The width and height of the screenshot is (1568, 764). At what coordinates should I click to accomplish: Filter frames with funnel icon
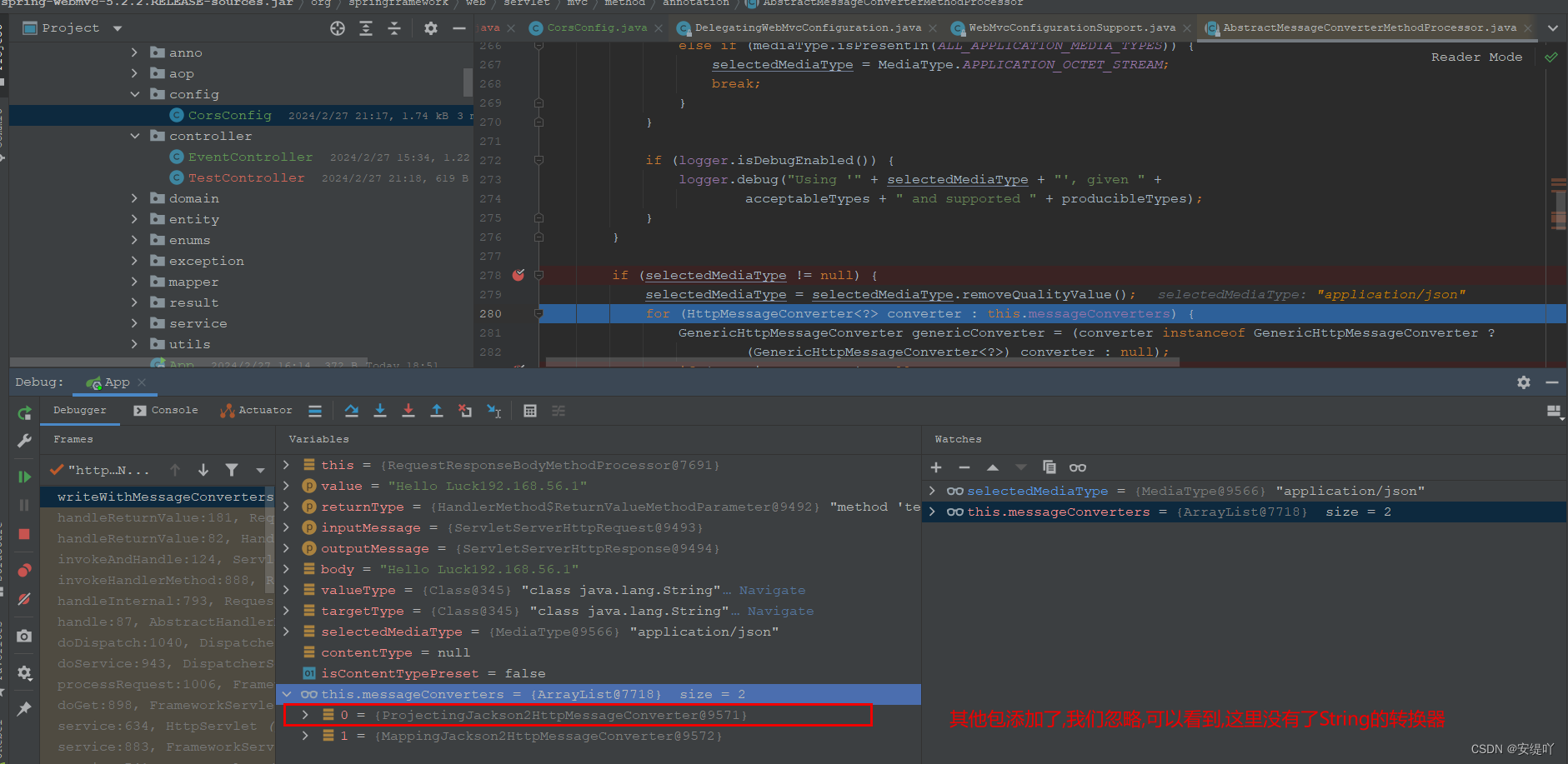(232, 470)
